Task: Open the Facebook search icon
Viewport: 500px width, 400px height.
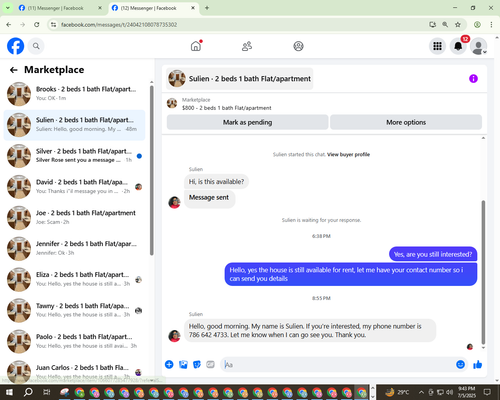Action: pos(36,46)
